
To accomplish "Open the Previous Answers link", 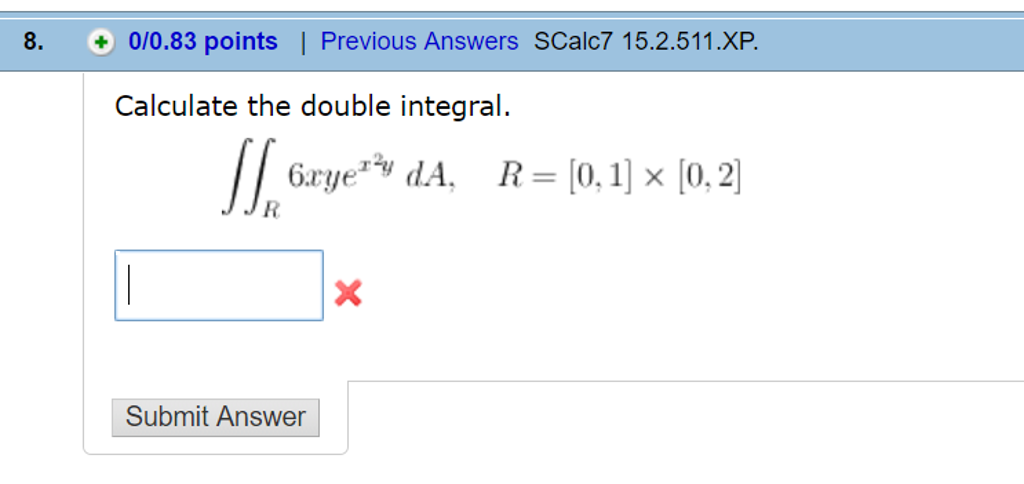I will (419, 42).
